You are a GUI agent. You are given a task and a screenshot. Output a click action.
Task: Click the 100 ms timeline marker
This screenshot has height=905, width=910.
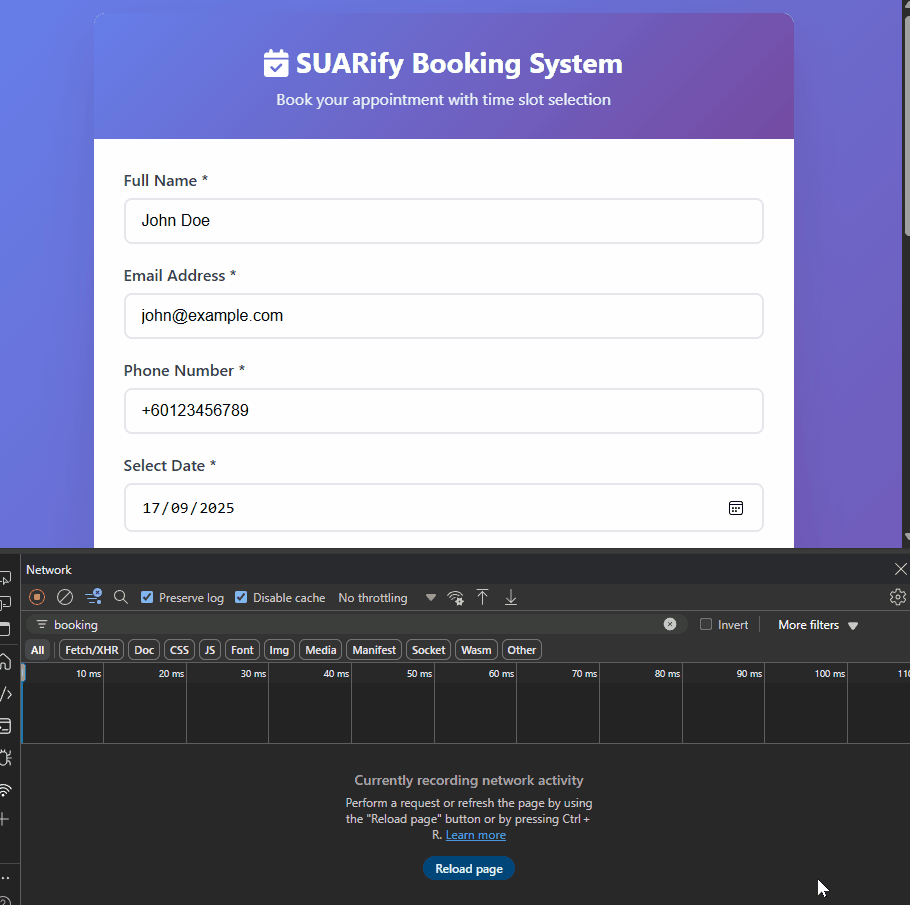pyautogui.click(x=829, y=673)
